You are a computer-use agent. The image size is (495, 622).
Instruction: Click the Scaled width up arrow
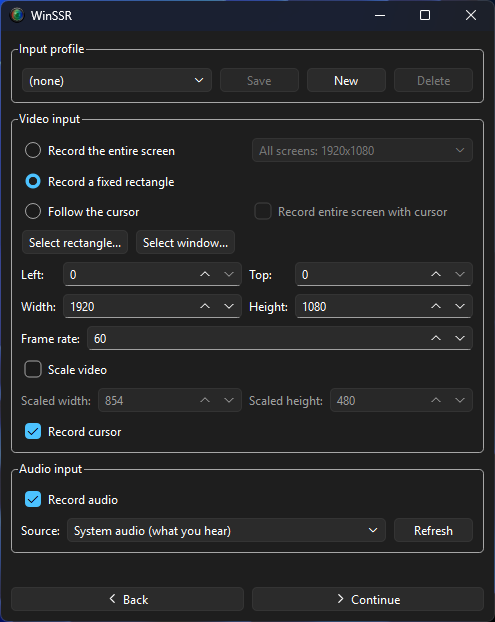click(x=205, y=401)
